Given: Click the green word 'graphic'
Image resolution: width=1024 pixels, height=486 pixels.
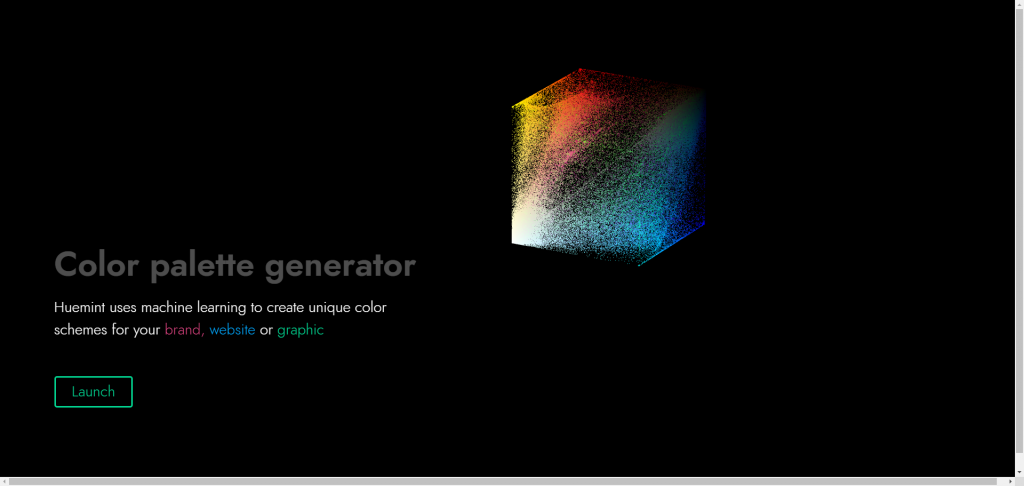Looking at the screenshot, I should click(300, 331).
